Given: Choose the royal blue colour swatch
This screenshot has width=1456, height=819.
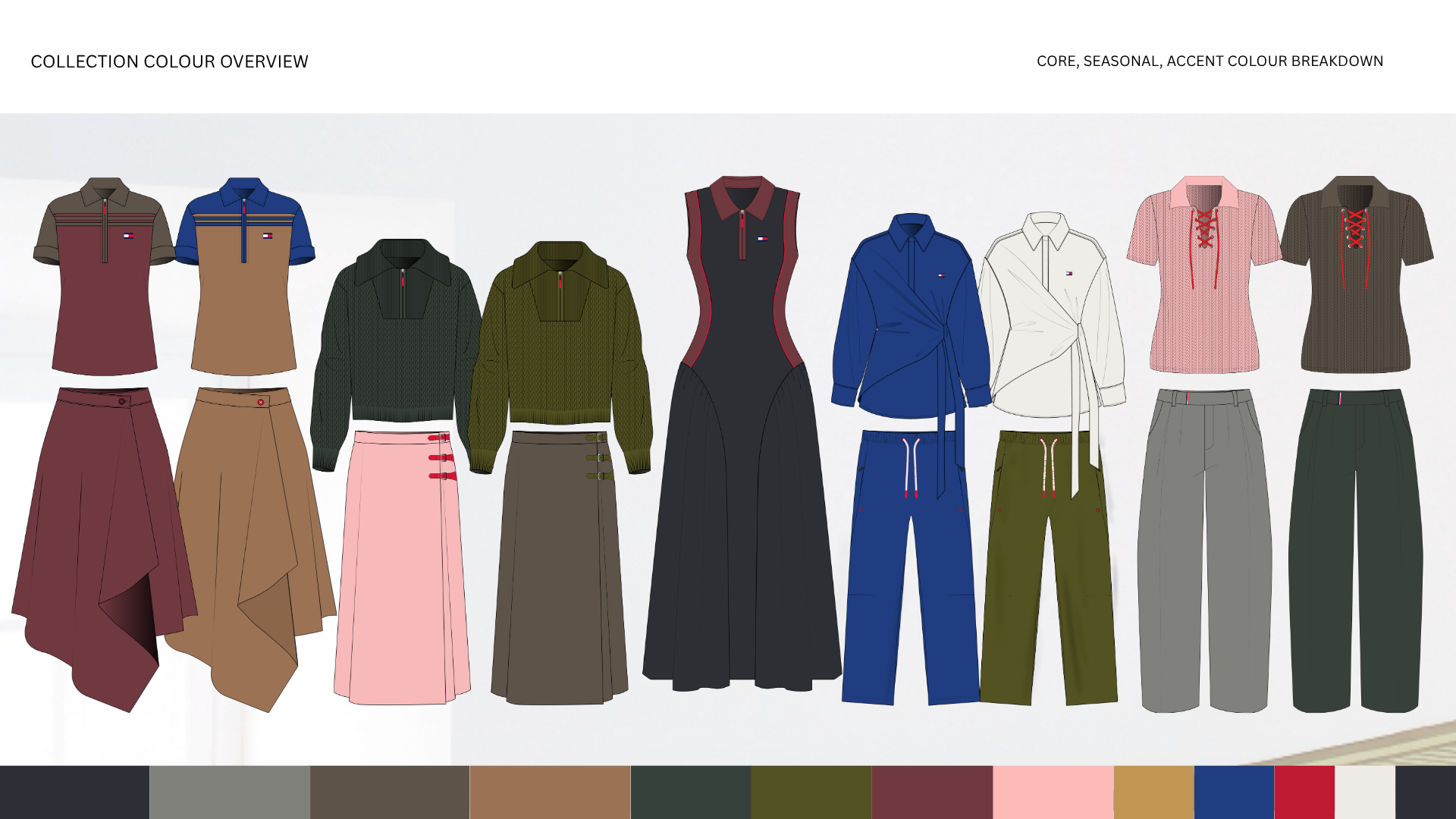Looking at the screenshot, I should coord(1235,792).
